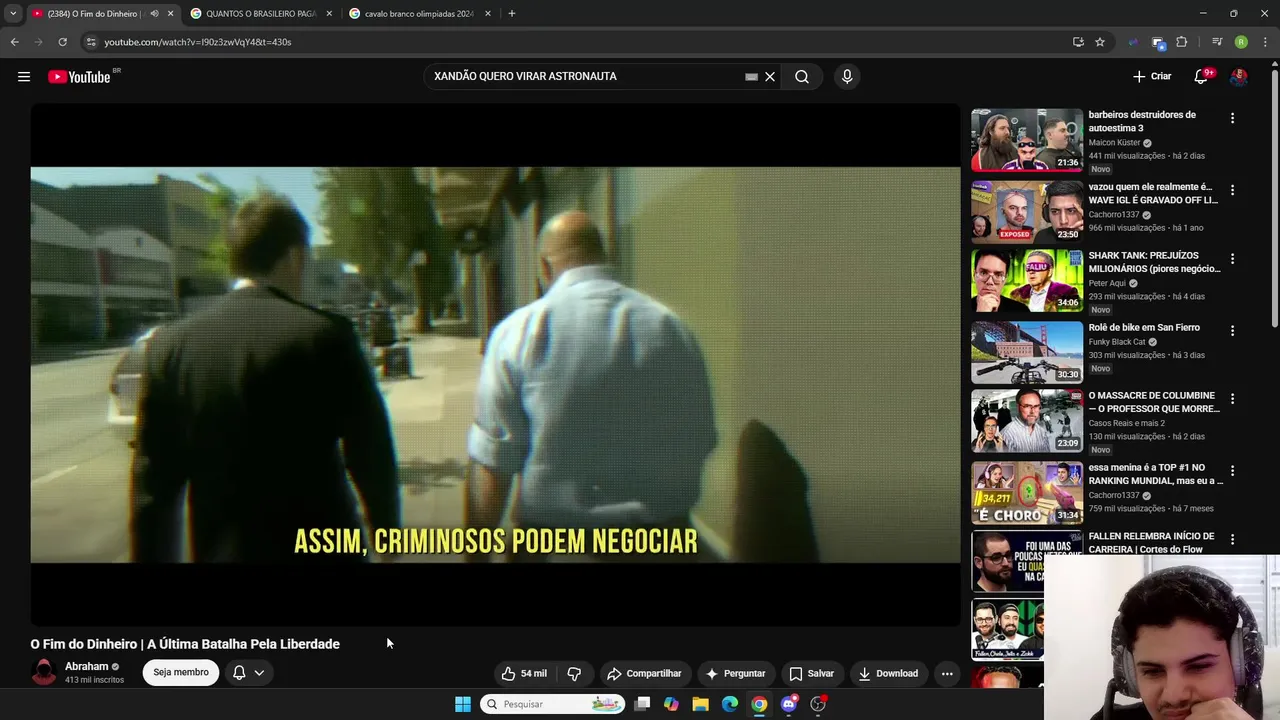Save the video with Salvar button

coord(811,673)
